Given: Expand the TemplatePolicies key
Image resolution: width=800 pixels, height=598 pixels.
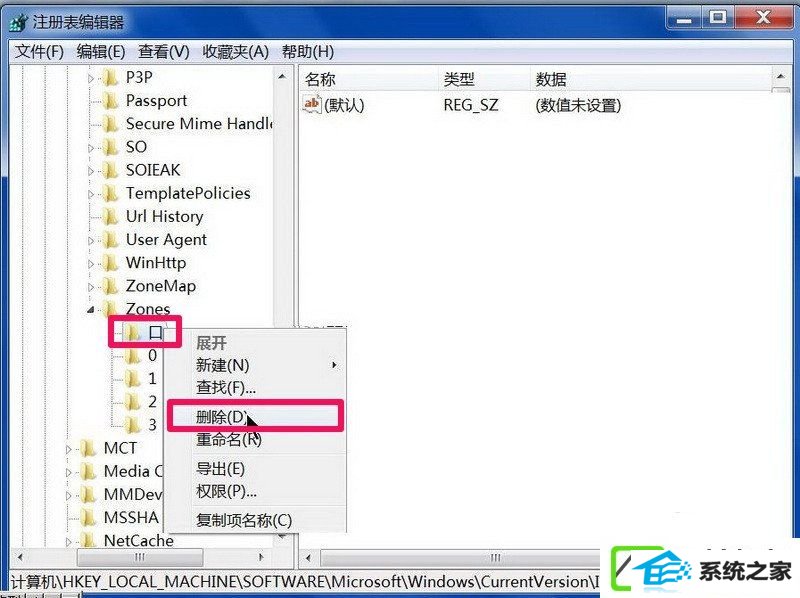Looking at the screenshot, I should 91,194.
